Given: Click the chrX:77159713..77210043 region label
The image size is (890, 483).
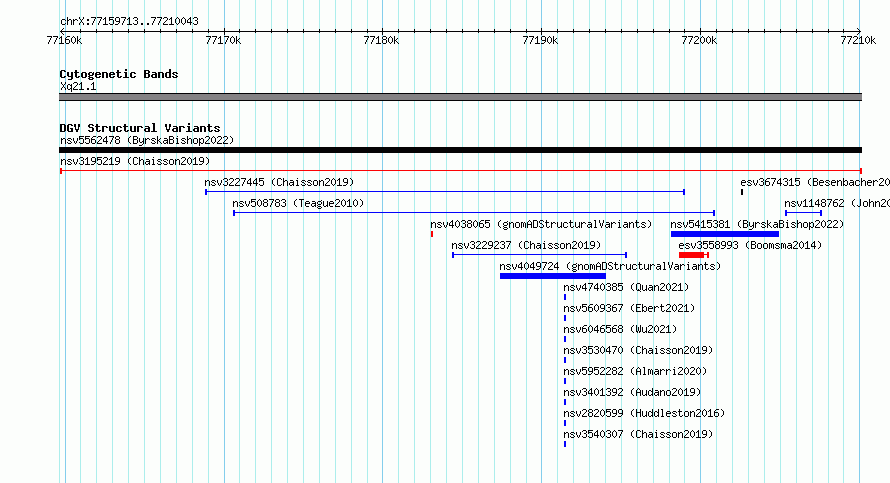Looking at the screenshot, I should coord(129,22).
